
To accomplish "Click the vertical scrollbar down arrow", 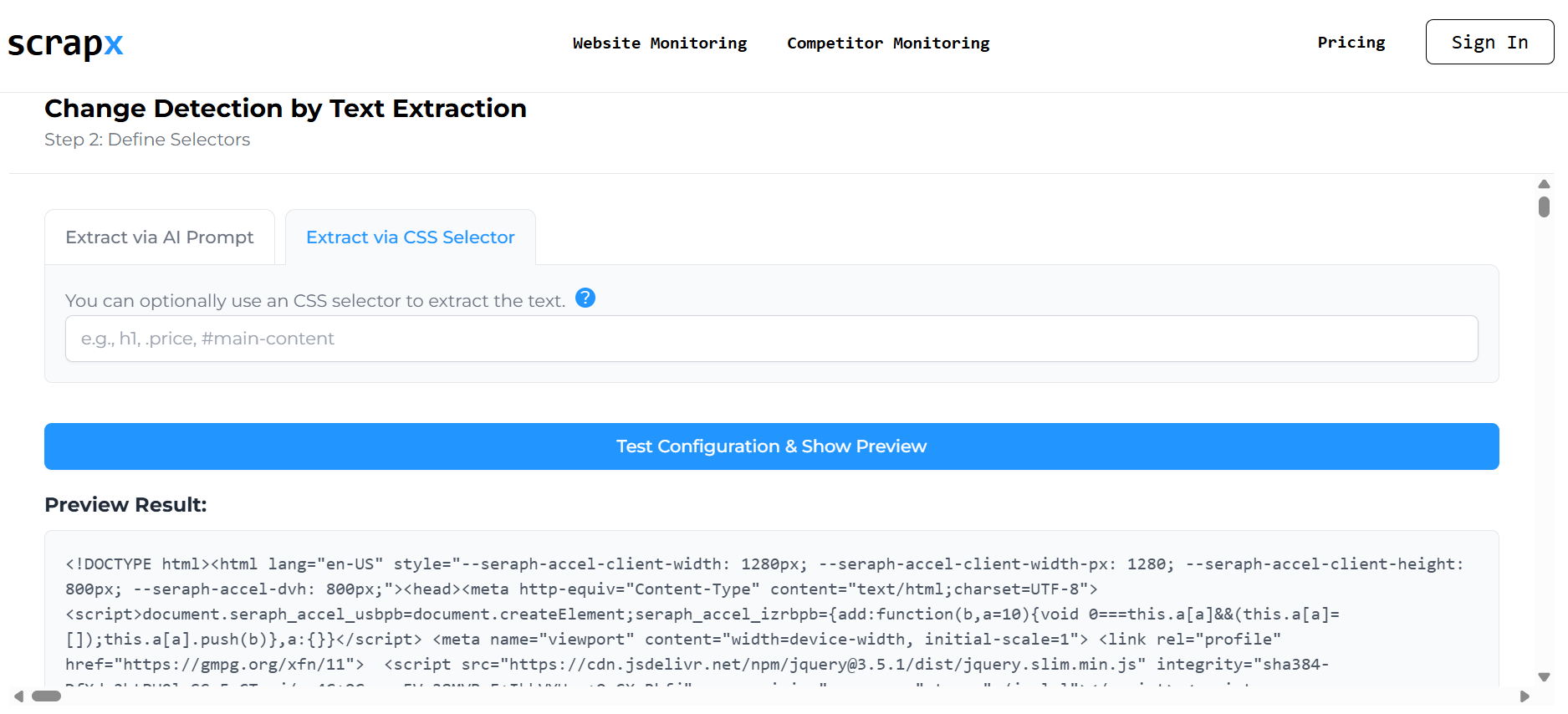I will coord(1544,677).
